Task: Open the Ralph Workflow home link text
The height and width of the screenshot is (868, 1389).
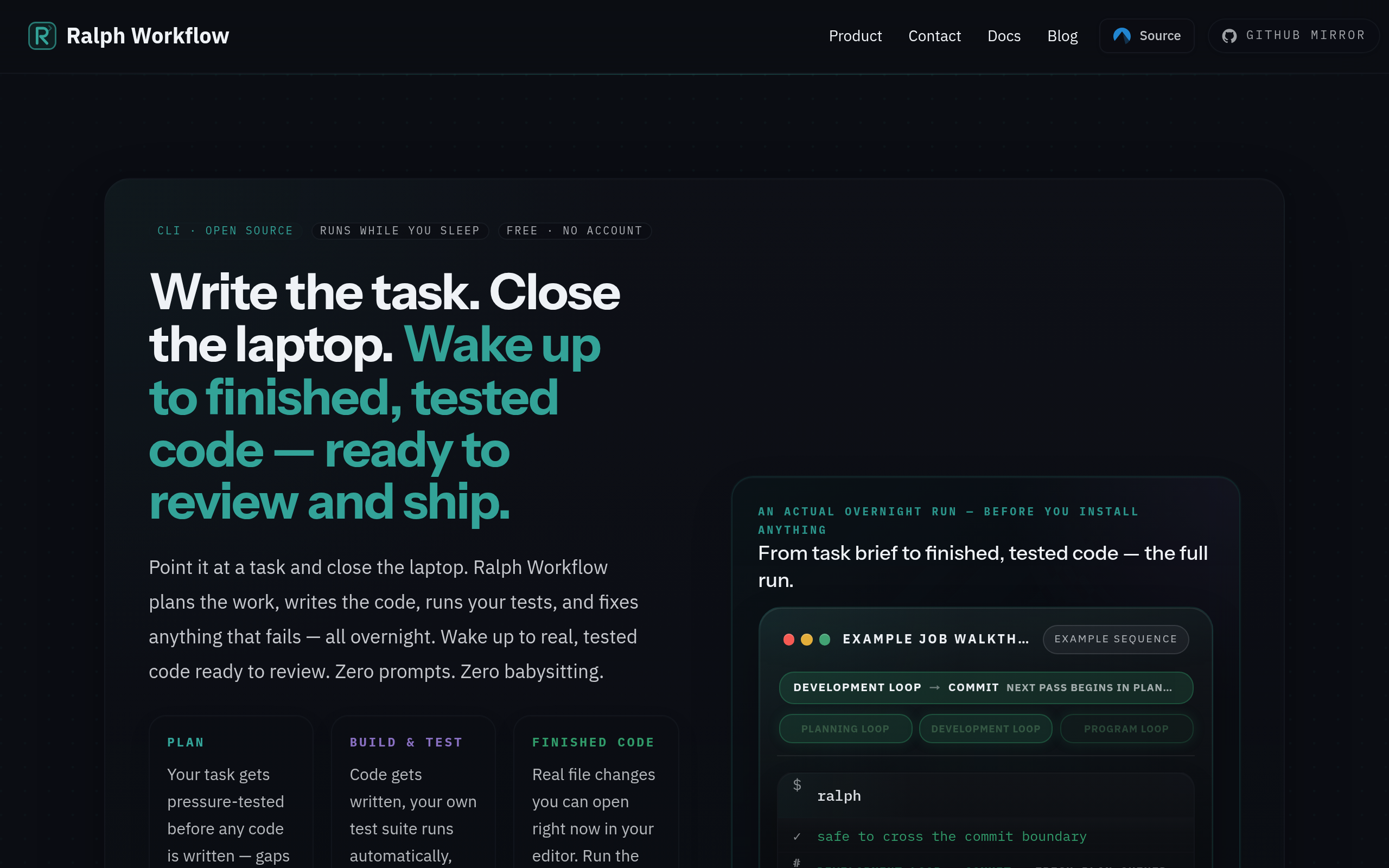Action: (148, 36)
